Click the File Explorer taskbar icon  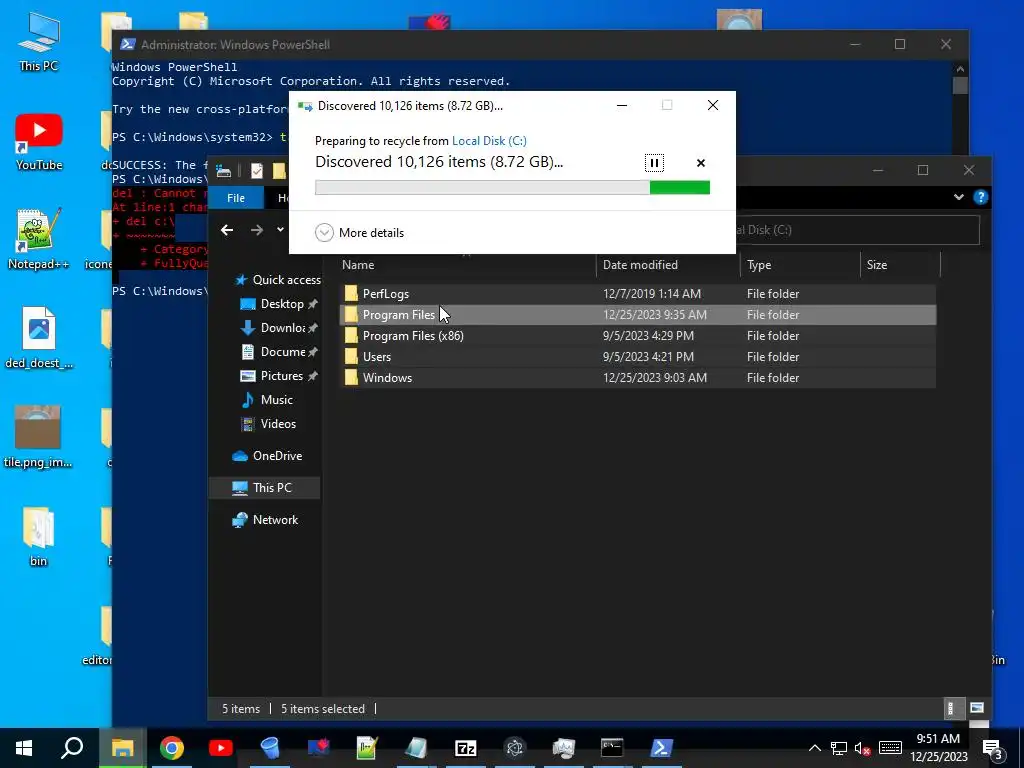122,748
